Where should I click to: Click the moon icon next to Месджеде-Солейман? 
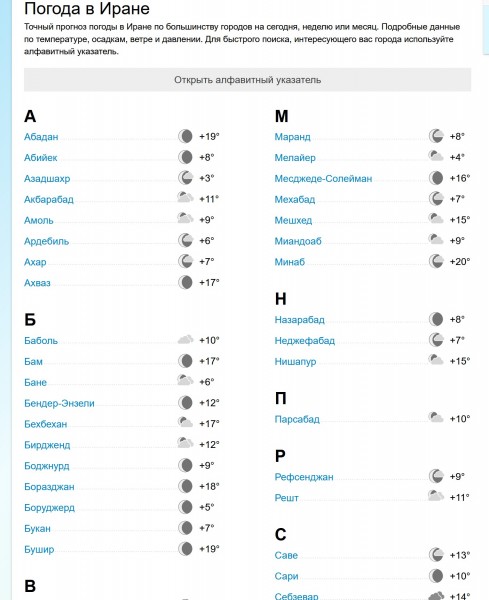[x=436, y=178]
